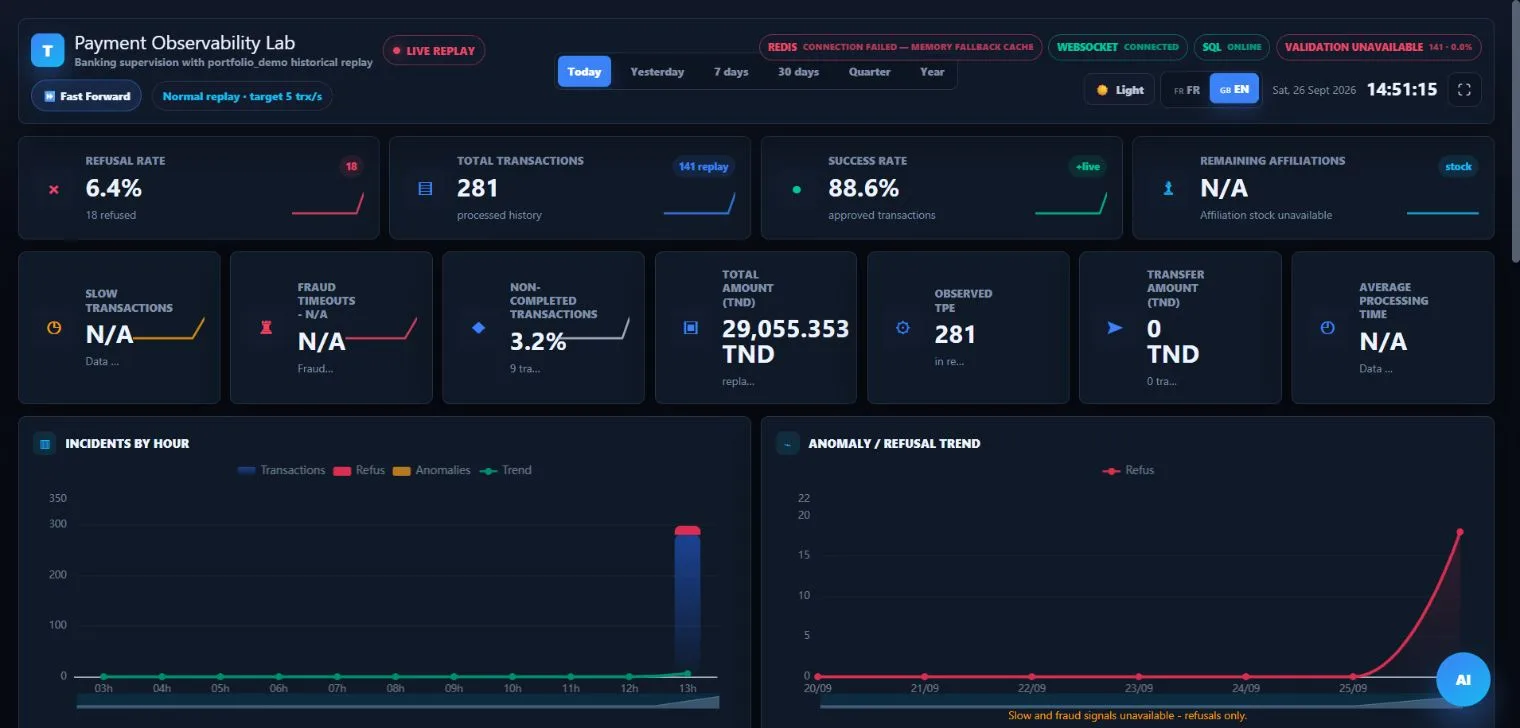Click the stock badge on Remaining Affiliations
This screenshot has height=728, width=1520.
click(x=1458, y=167)
